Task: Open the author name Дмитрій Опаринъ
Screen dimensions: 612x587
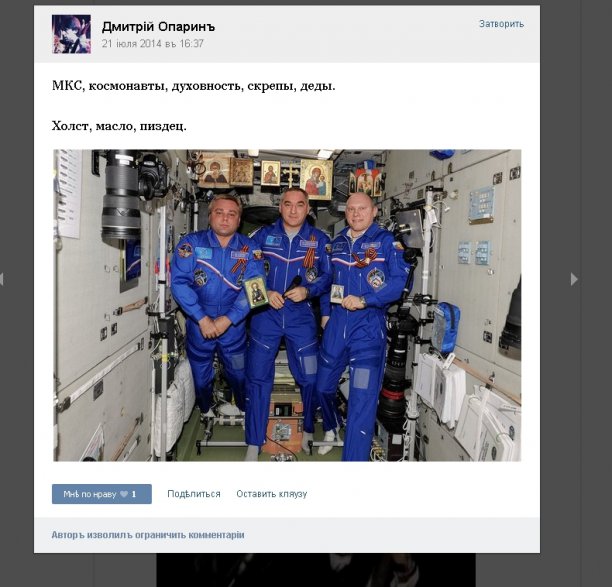Action: [x=158, y=26]
